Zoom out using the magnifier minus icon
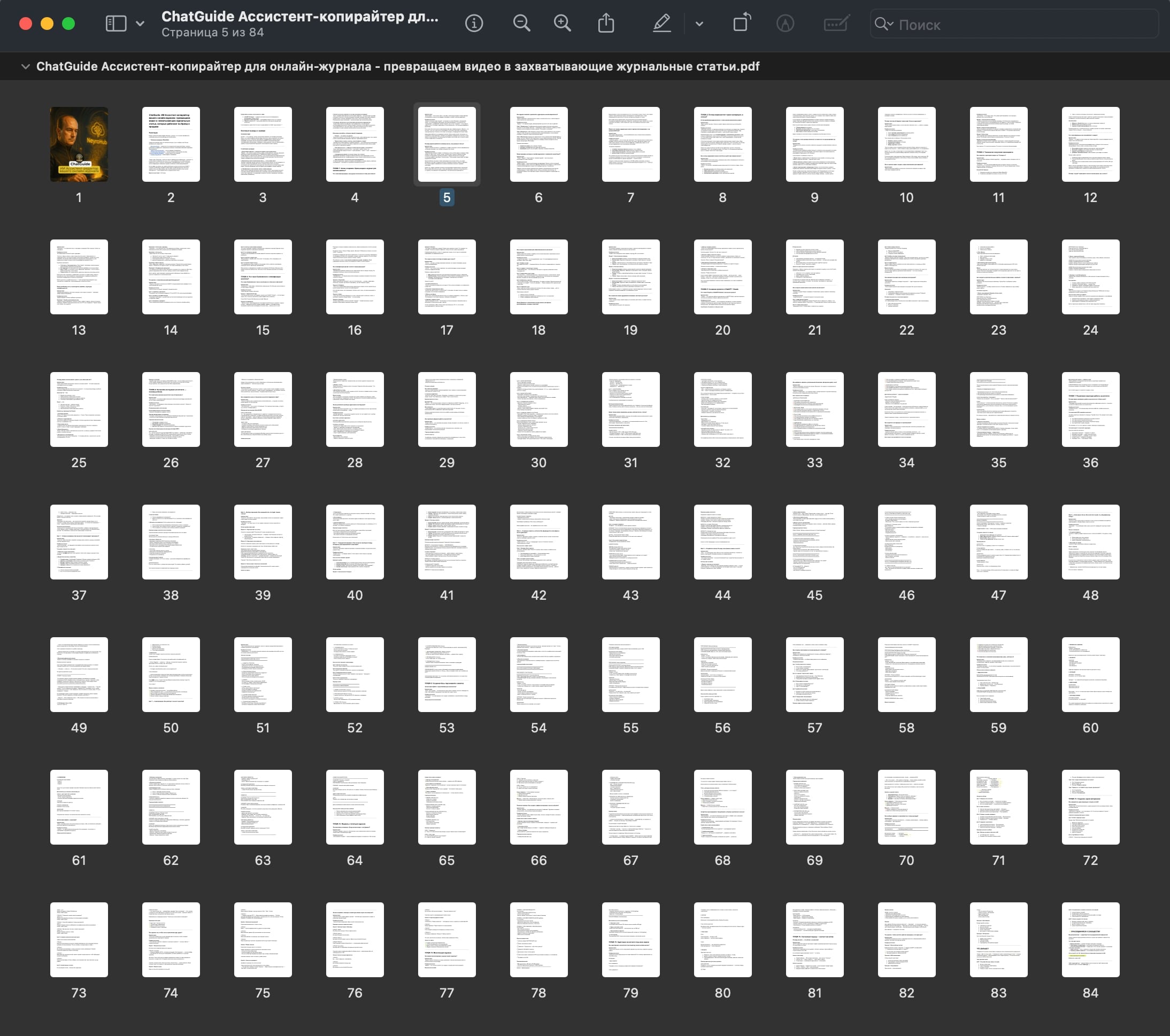1170x1036 pixels. 521,24
